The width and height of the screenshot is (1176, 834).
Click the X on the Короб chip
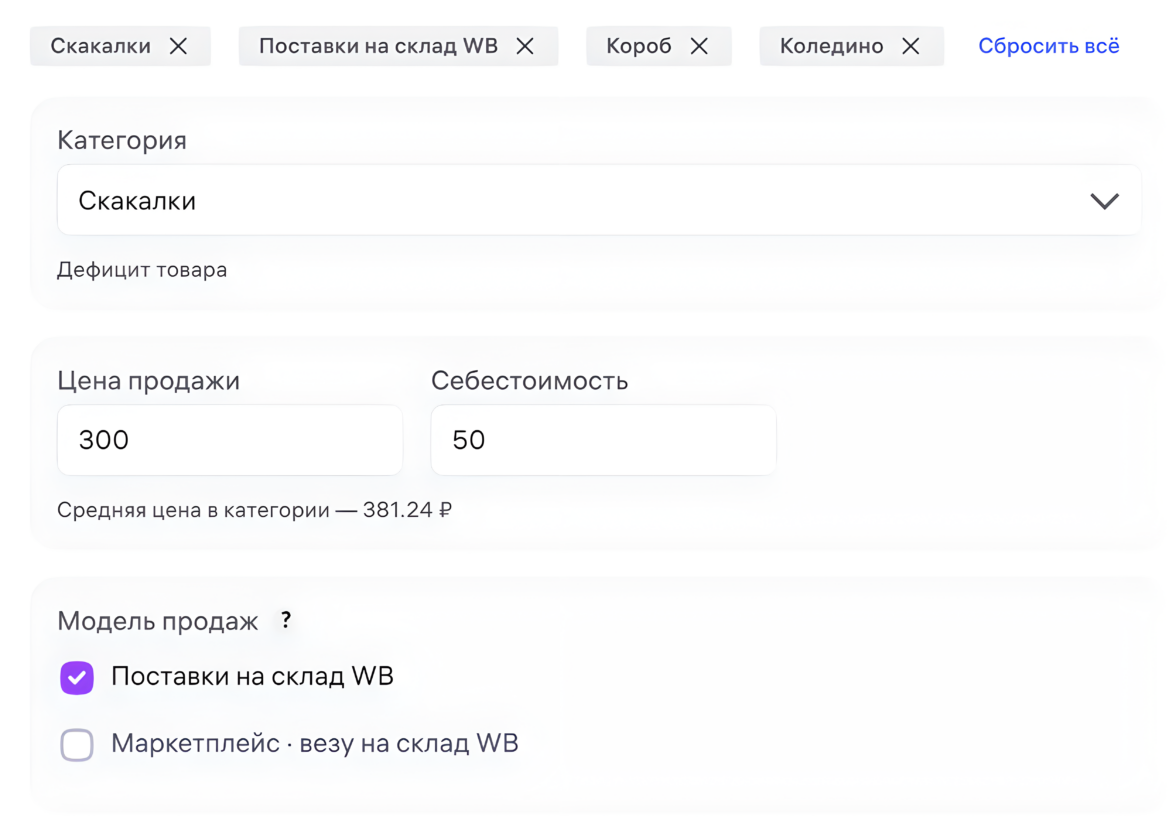(699, 46)
